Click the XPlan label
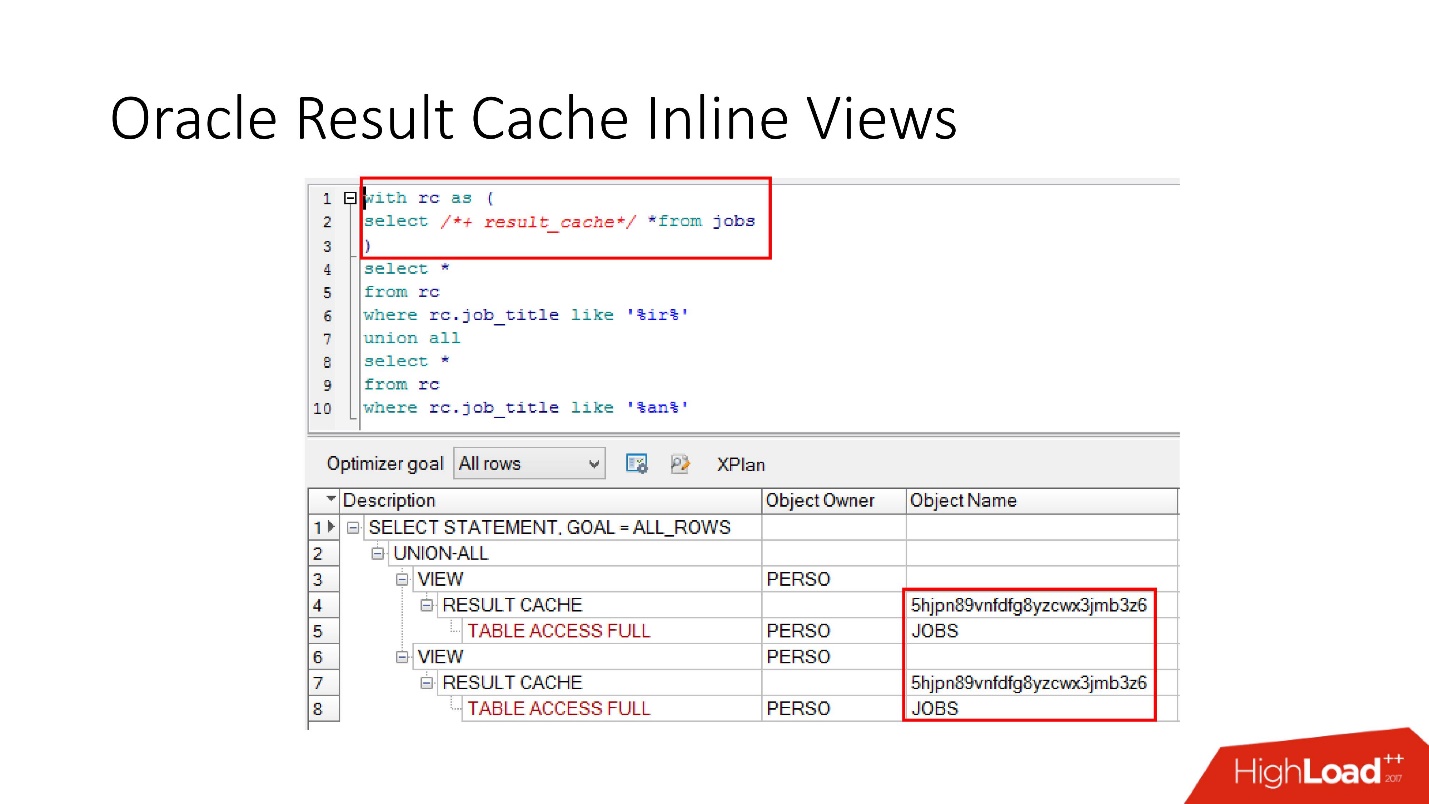 tap(741, 464)
